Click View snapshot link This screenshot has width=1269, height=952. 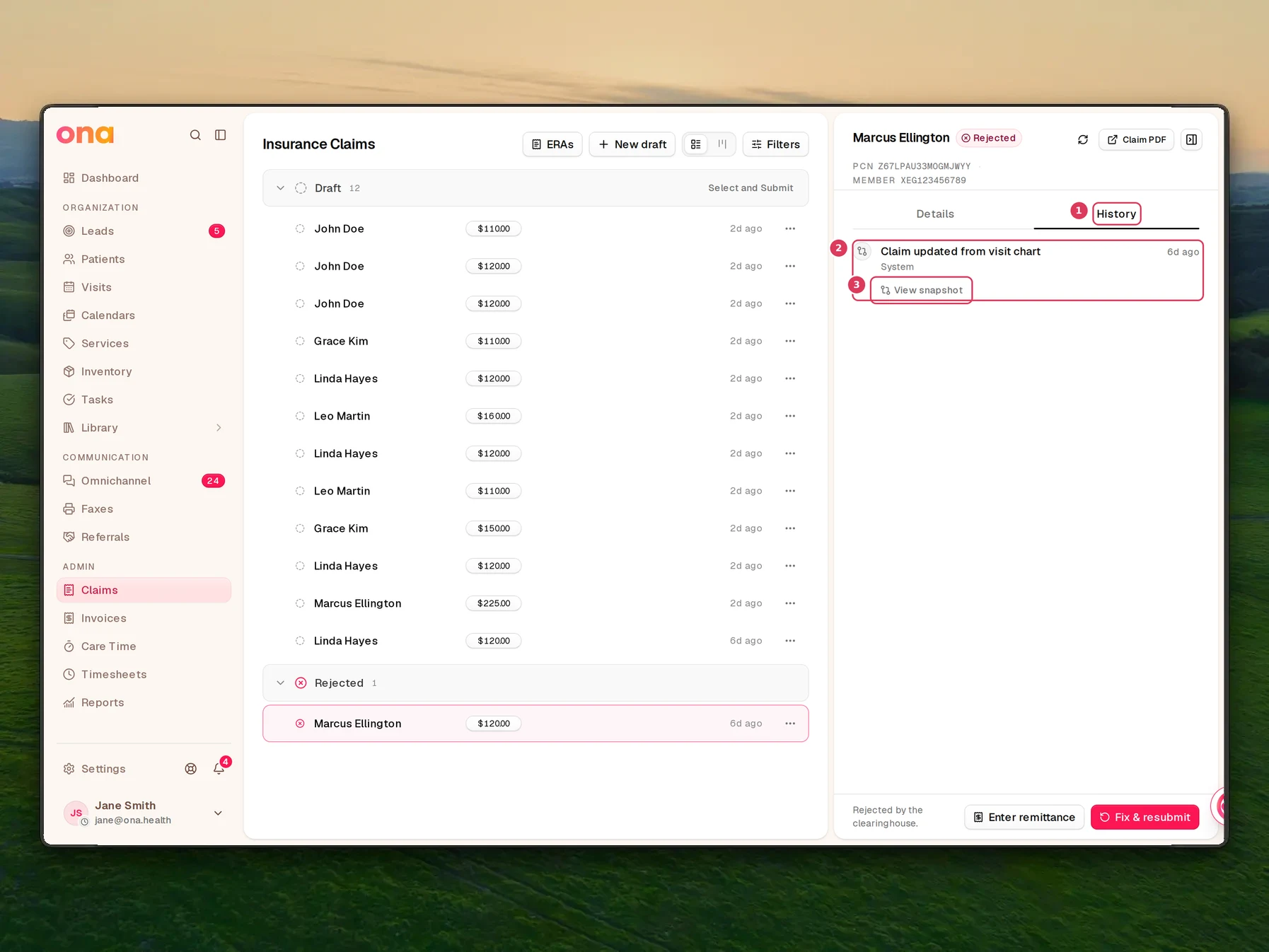[921, 290]
